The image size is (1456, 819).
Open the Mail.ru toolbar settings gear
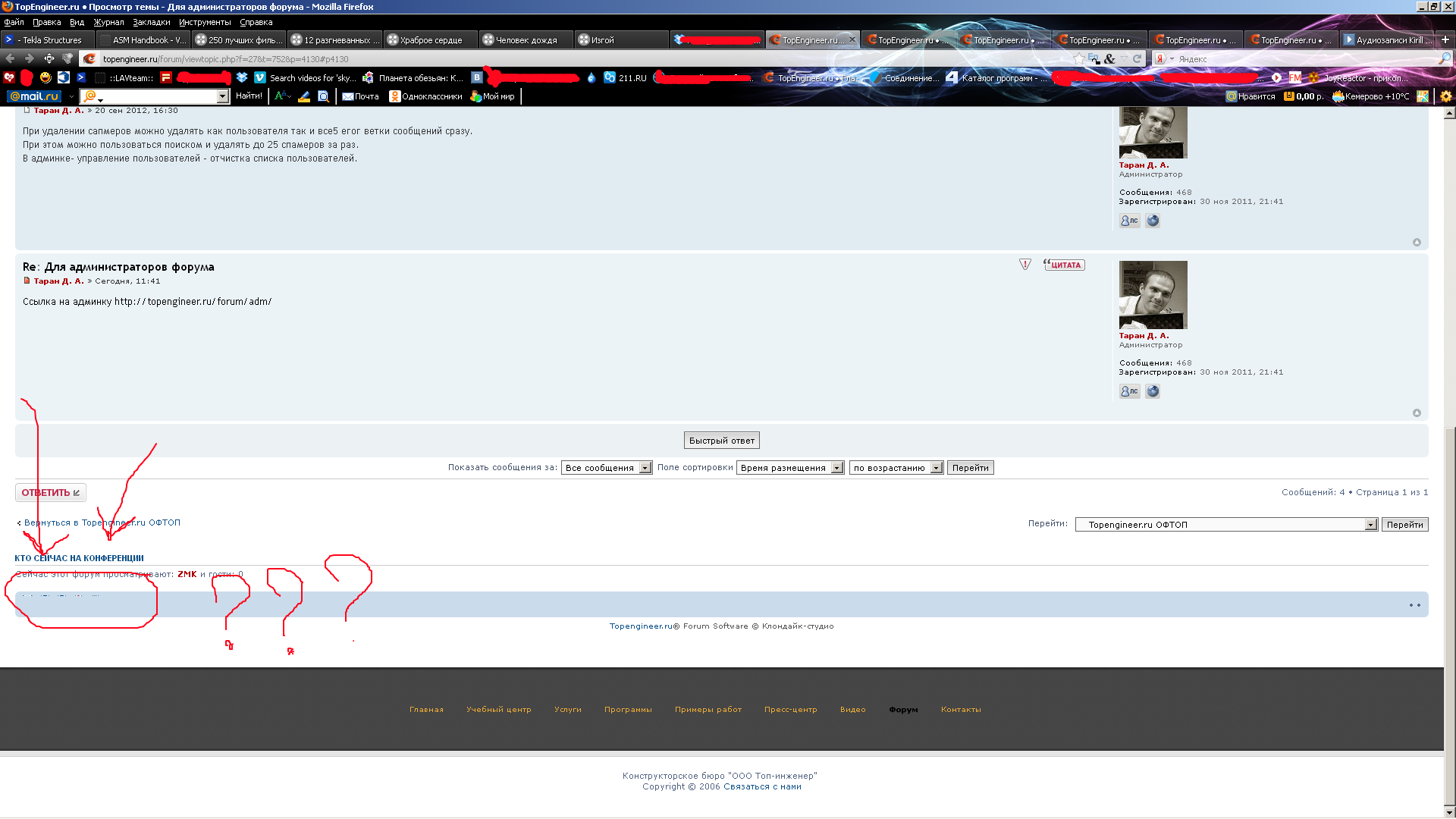1445,96
